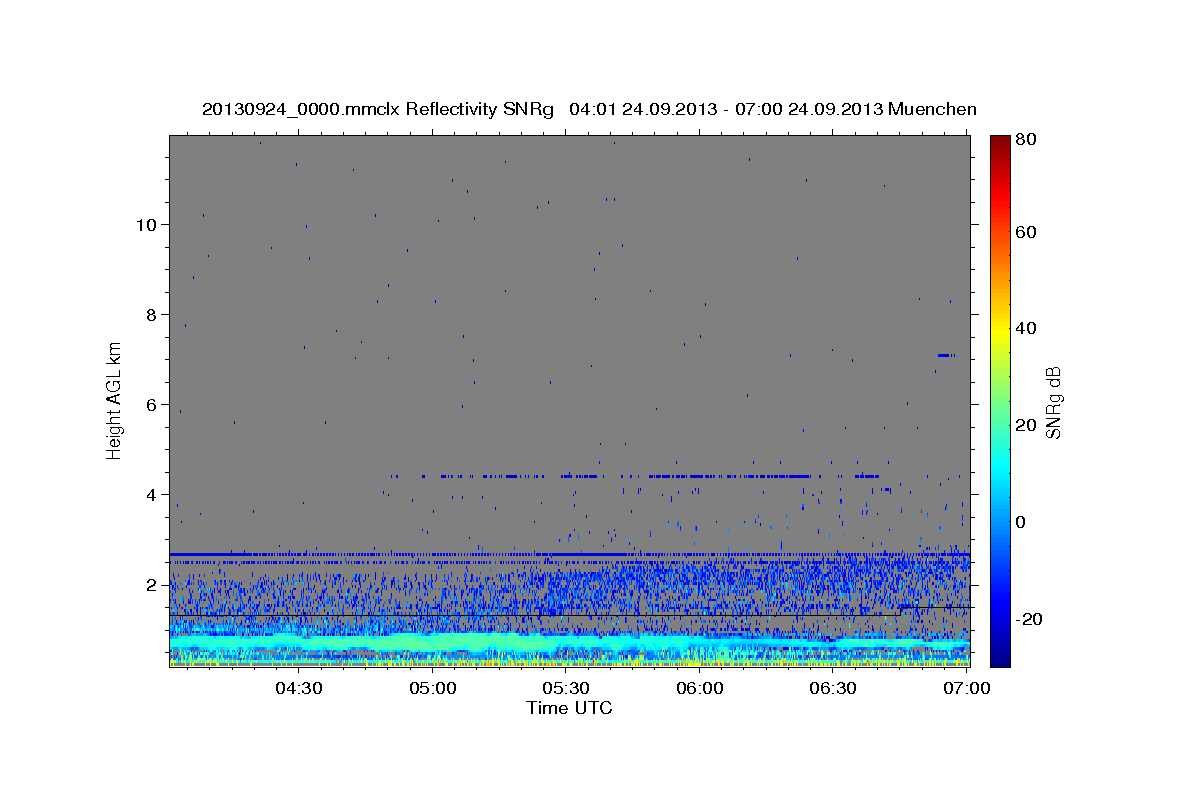1200x800 pixels.
Task: Click the plot title text '20130924_0000.mmclx Reflectivity SNRg'
Action: [378, 109]
